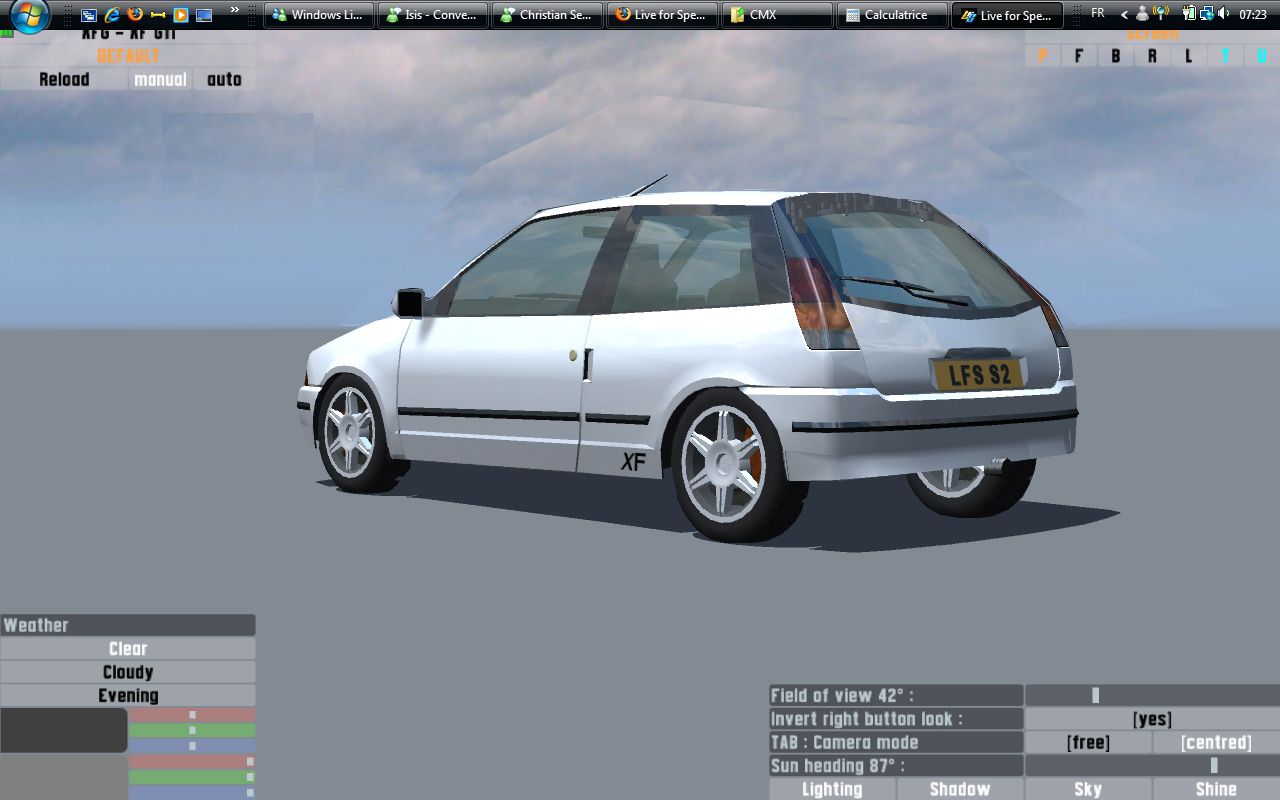Select screen option B
Screen dimensions: 1280x800
click(x=1116, y=56)
